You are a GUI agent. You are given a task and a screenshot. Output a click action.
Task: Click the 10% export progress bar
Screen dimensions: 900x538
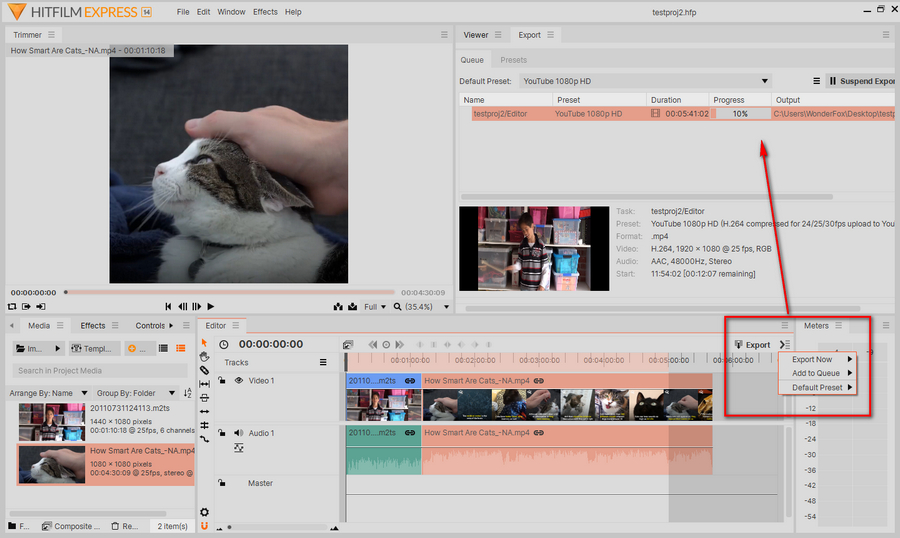pos(740,114)
